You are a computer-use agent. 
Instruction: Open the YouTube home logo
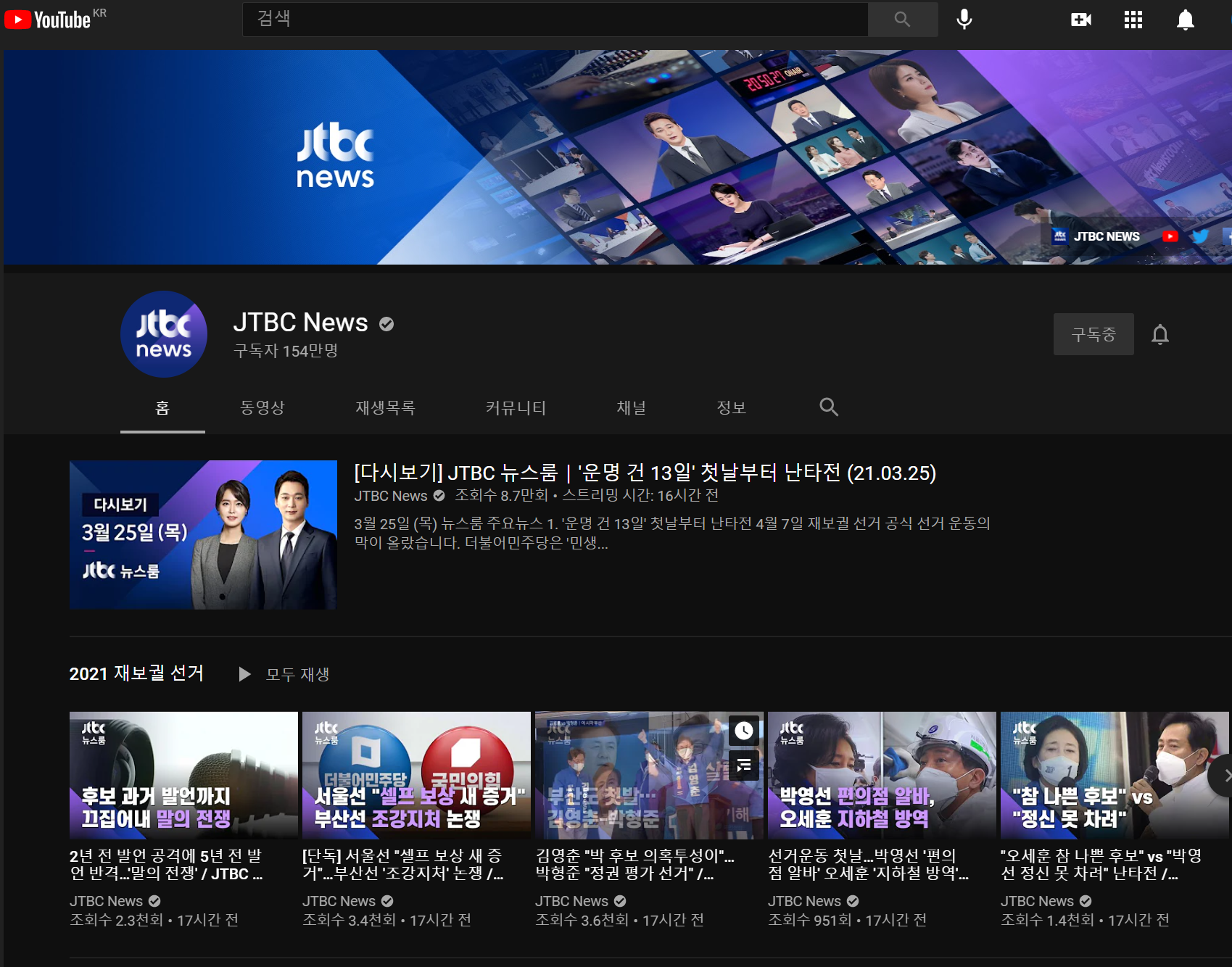[48, 19]
